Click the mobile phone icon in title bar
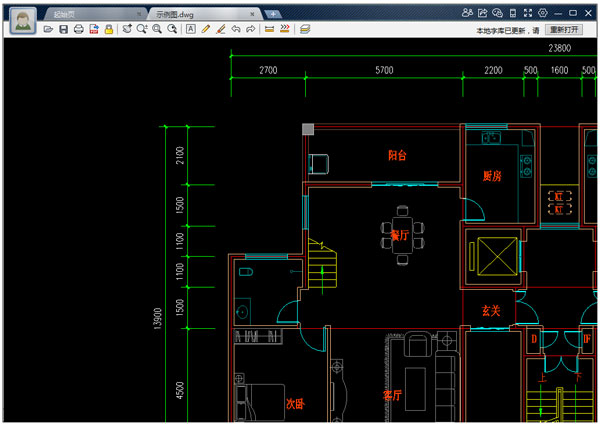 click(513, 13)
